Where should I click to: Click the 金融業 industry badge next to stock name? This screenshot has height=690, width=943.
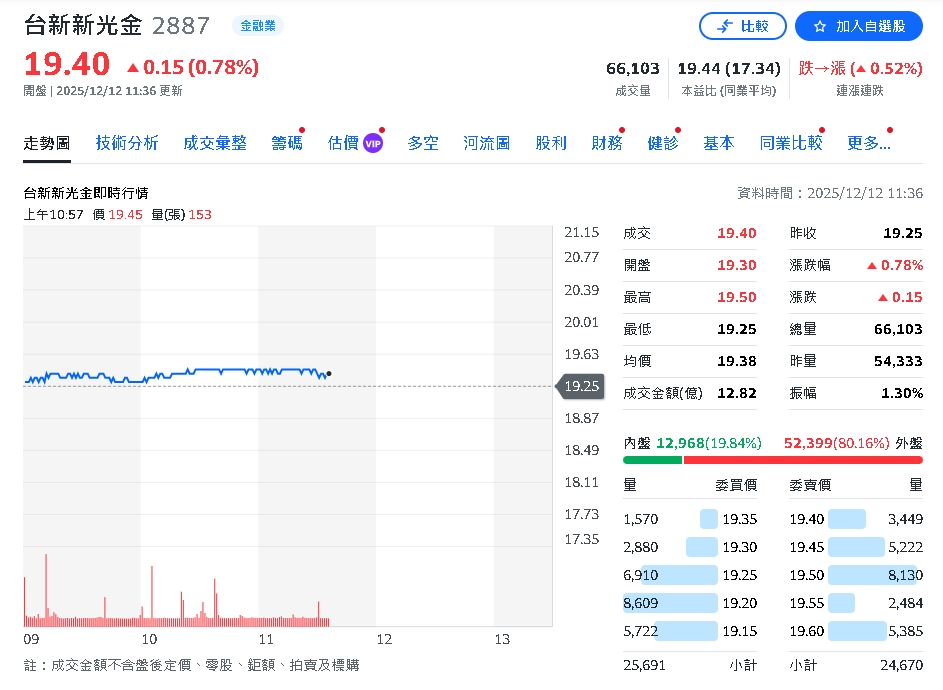point(257,25)
